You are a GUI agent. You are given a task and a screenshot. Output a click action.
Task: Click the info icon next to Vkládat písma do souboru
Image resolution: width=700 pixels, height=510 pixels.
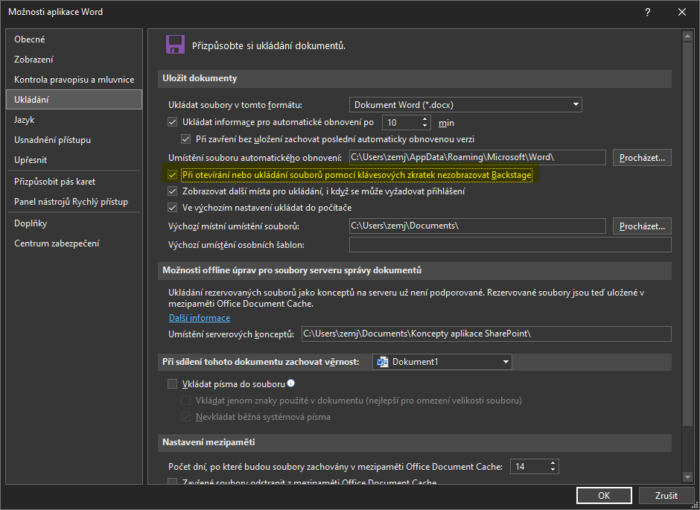[x=291, y=383]
